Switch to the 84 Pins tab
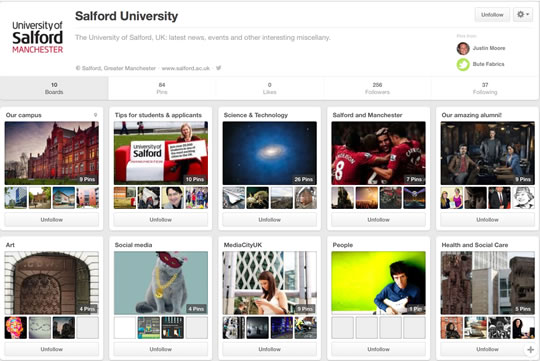The image size is (540, 361). 162,88
